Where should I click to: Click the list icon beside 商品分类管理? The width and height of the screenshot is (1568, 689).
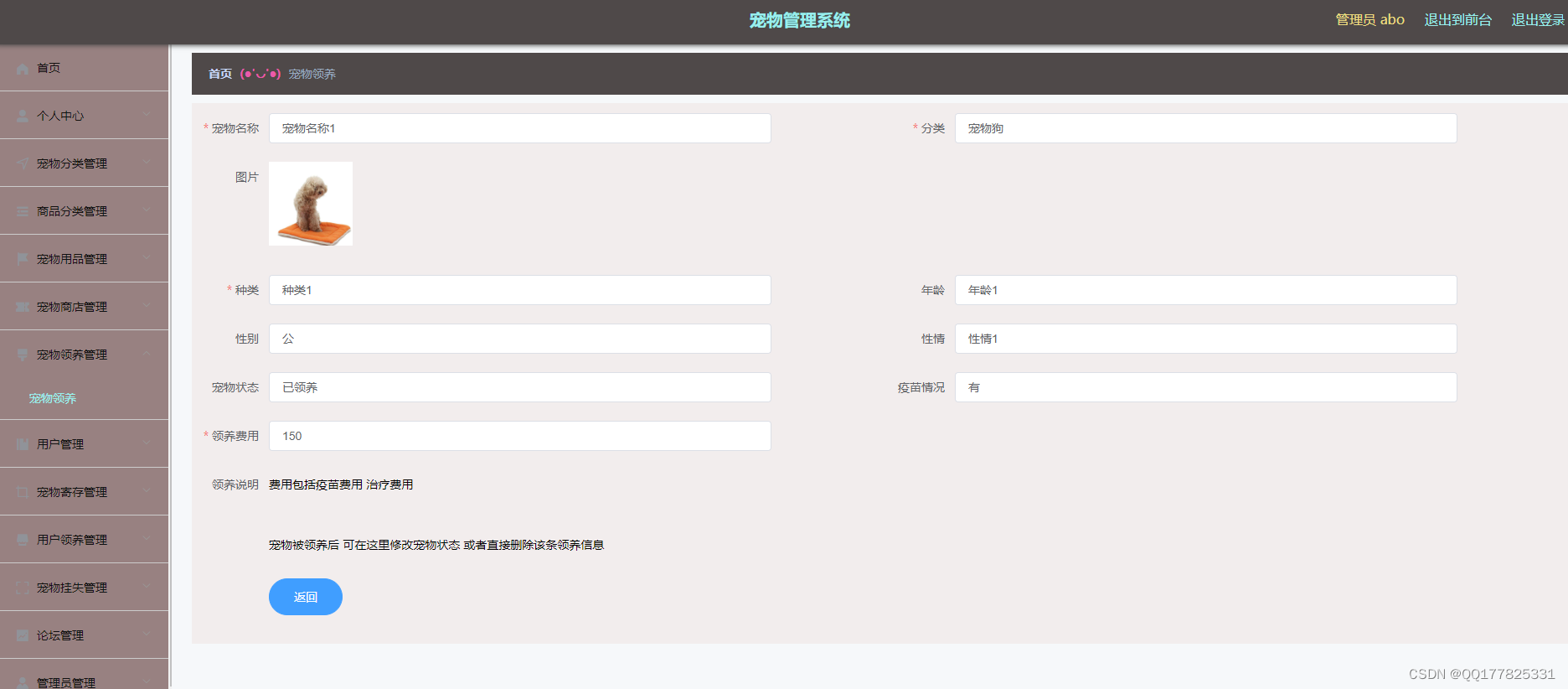23,212
